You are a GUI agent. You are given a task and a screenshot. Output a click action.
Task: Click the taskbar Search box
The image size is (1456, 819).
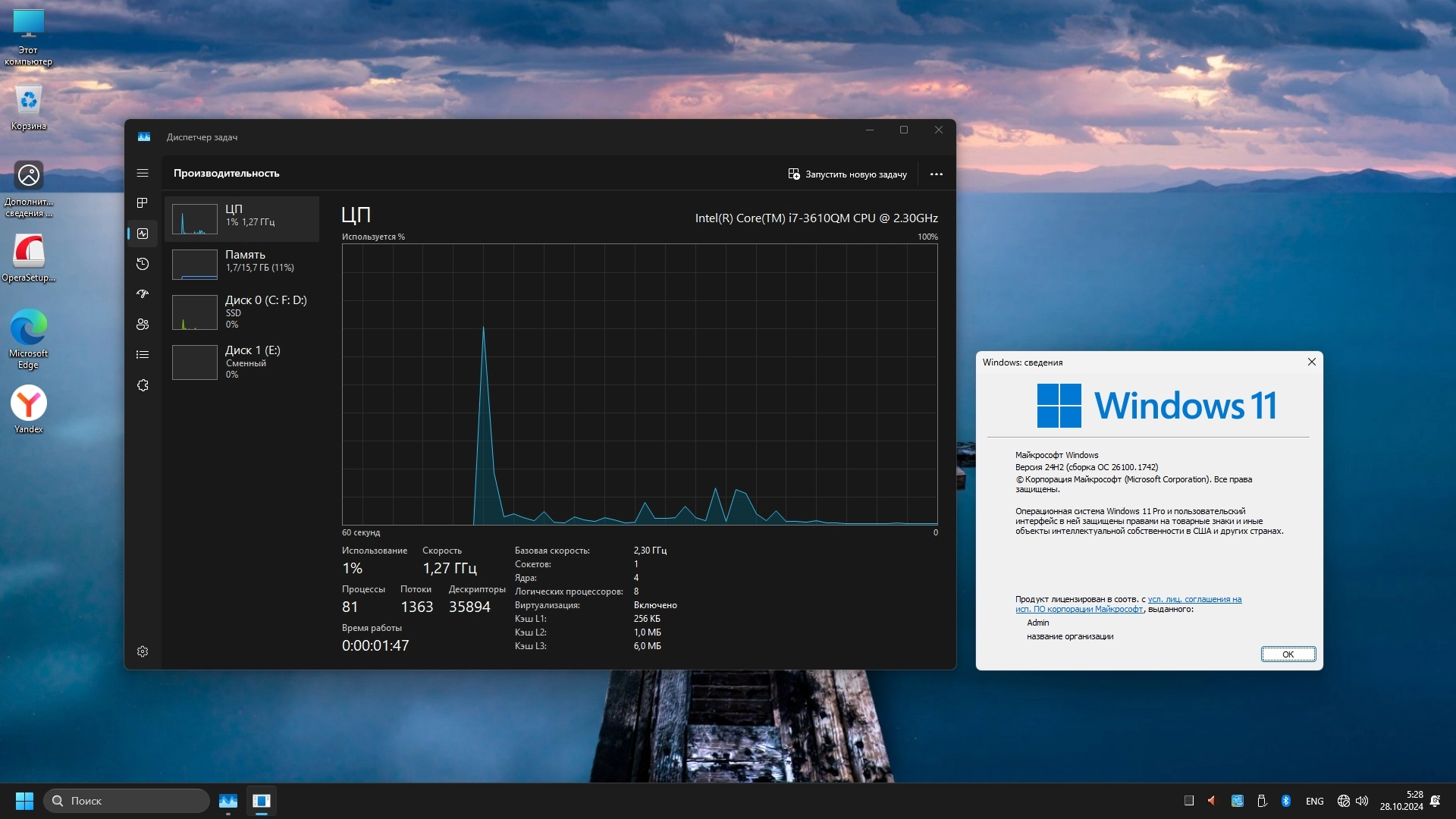click(x=127, y=801)
